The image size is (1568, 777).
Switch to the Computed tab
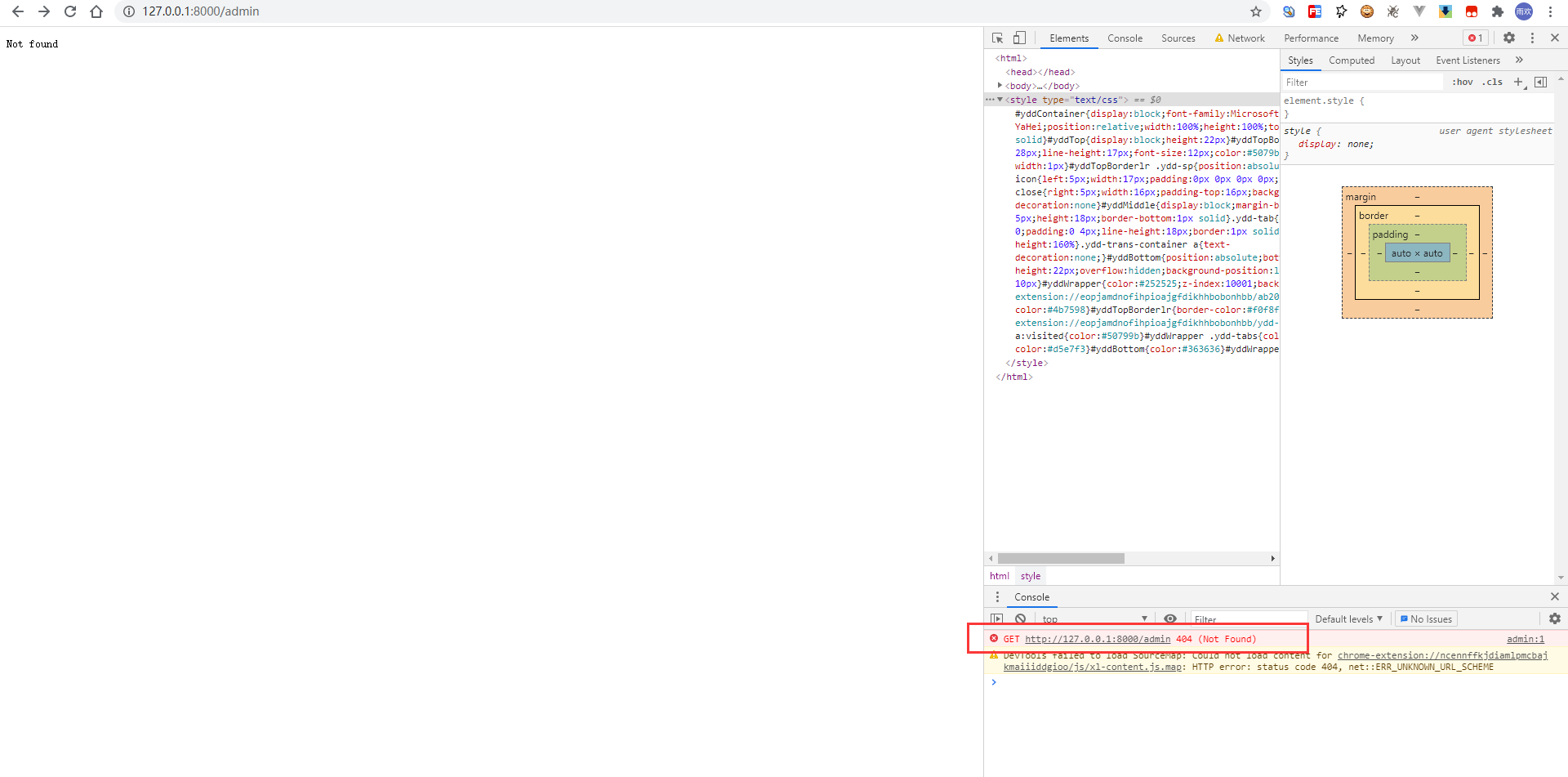[x=1352, y=60]
